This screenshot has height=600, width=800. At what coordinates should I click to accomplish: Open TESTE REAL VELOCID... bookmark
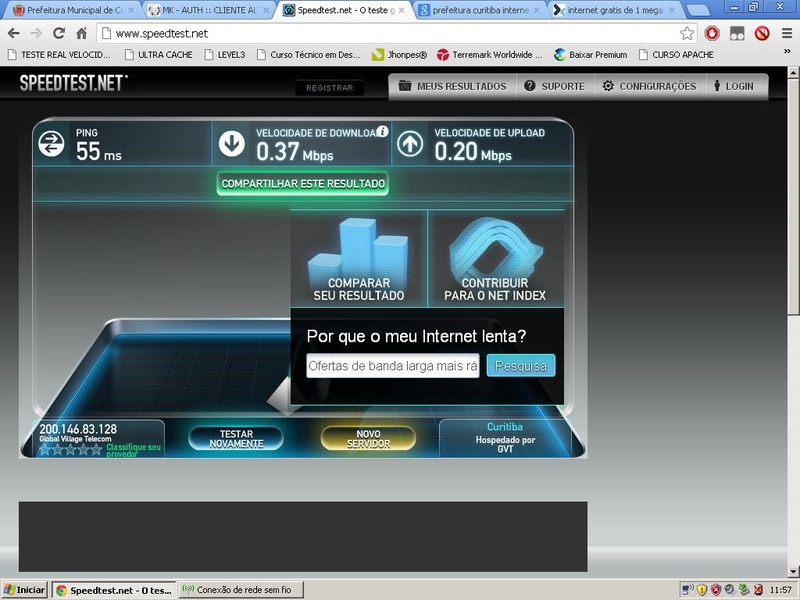[59, 54]
